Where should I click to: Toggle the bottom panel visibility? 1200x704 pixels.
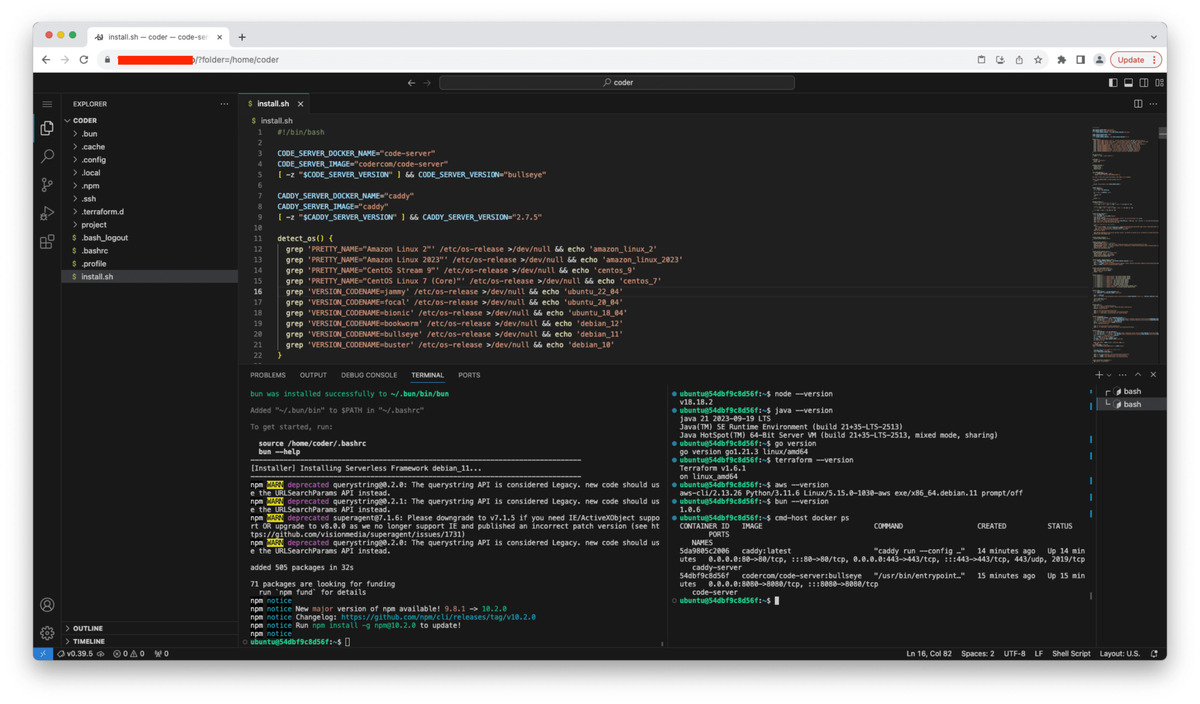pyautogui.click(x=1129, y=83)
